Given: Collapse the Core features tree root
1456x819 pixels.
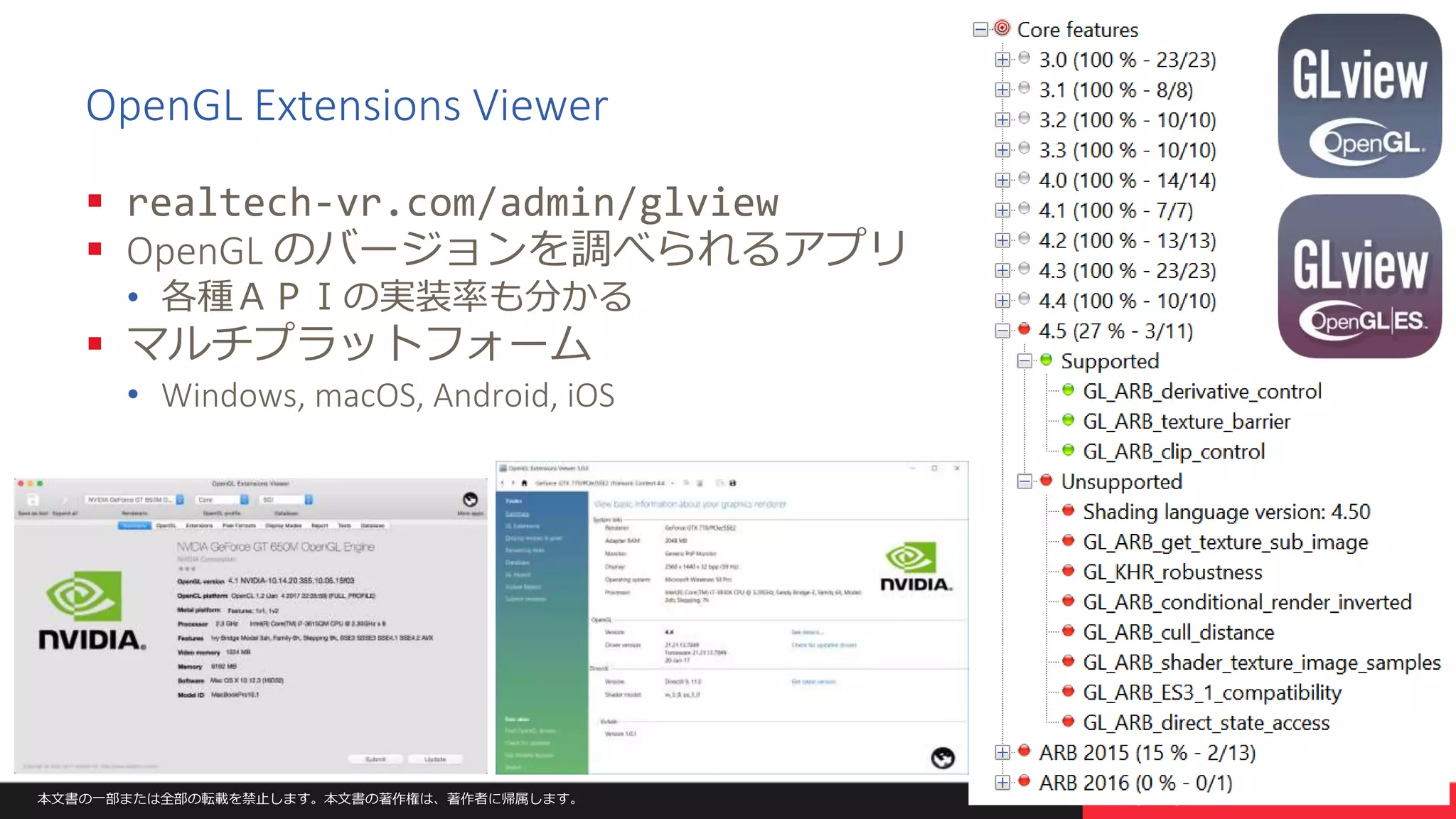Looking at the screenshot, I should [x=980, y=30].
